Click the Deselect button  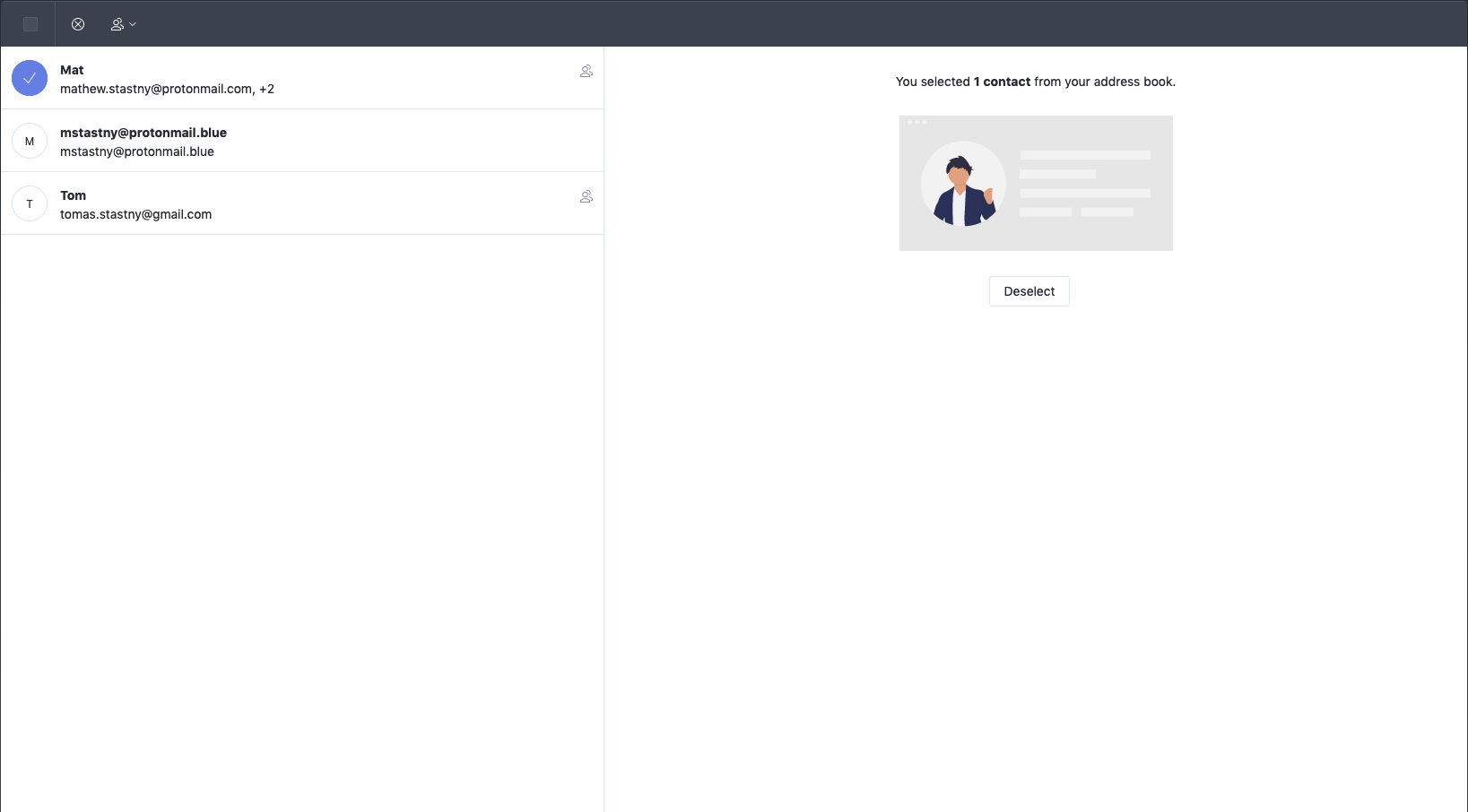1028,290
